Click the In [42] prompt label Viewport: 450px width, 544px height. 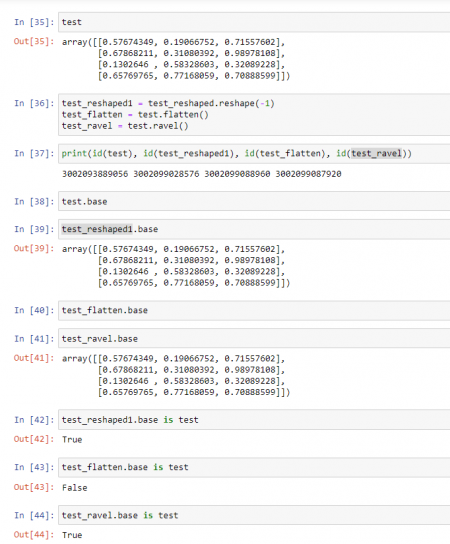(x=34, y=420)
